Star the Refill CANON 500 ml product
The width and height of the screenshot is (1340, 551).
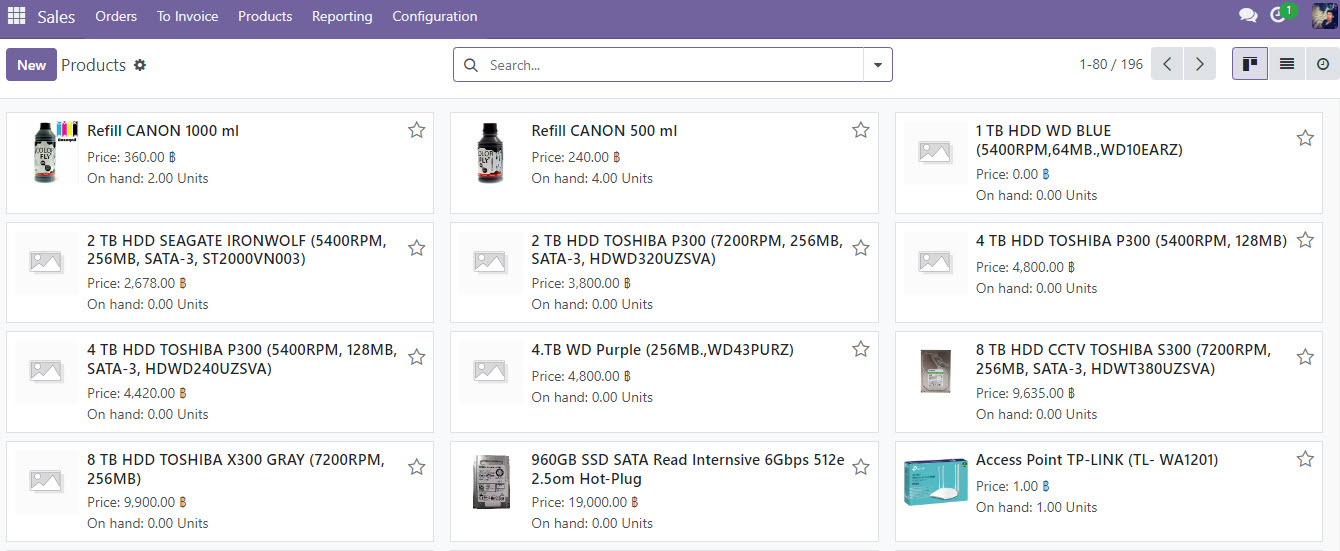[x=860, y=130]
